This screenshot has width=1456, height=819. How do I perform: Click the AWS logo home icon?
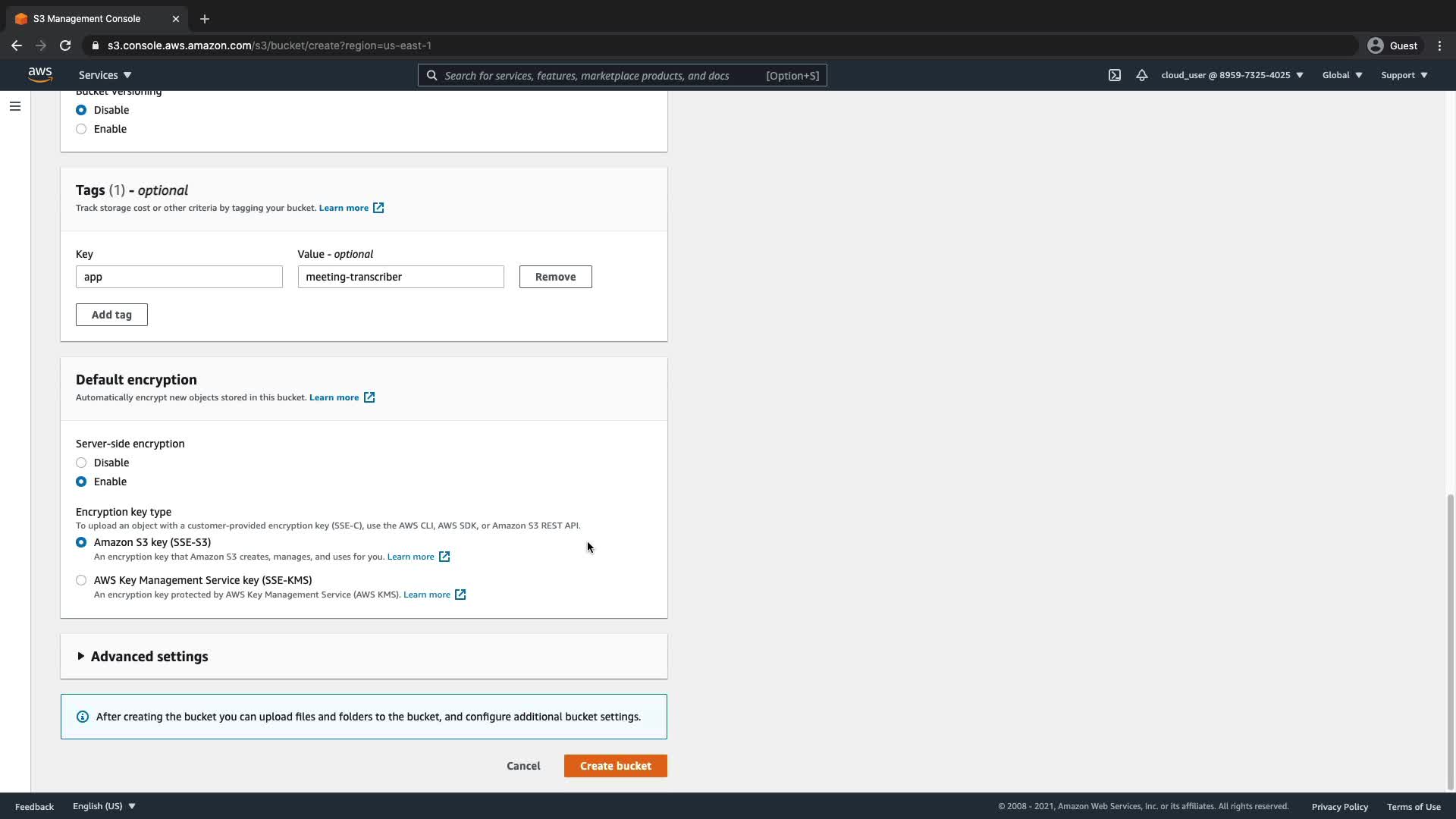pos(40,74)
